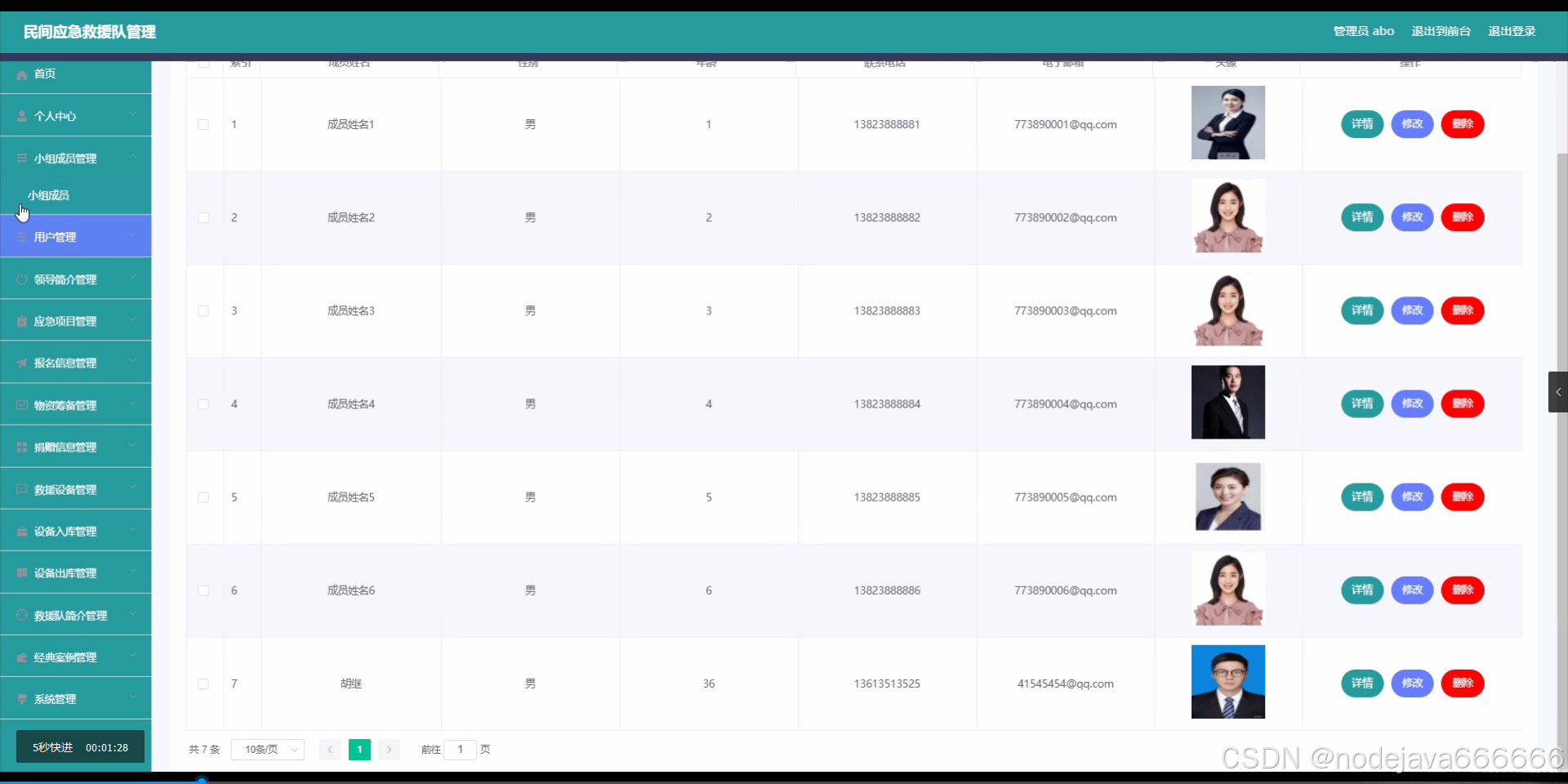Tick the checkbox for row 成员姓名1
The width and height of the screenshot is (1568, 784).
click(203, 125)
